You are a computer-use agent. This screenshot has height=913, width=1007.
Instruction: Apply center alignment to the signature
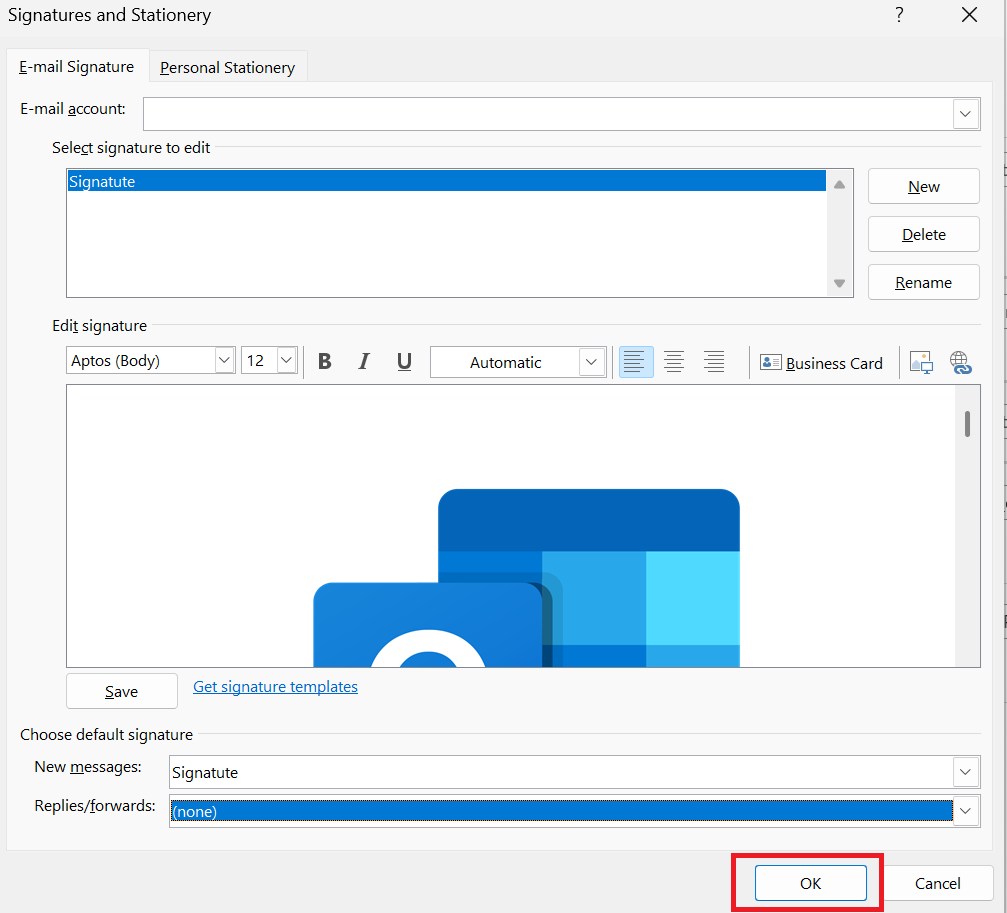[x=674, y=362]
